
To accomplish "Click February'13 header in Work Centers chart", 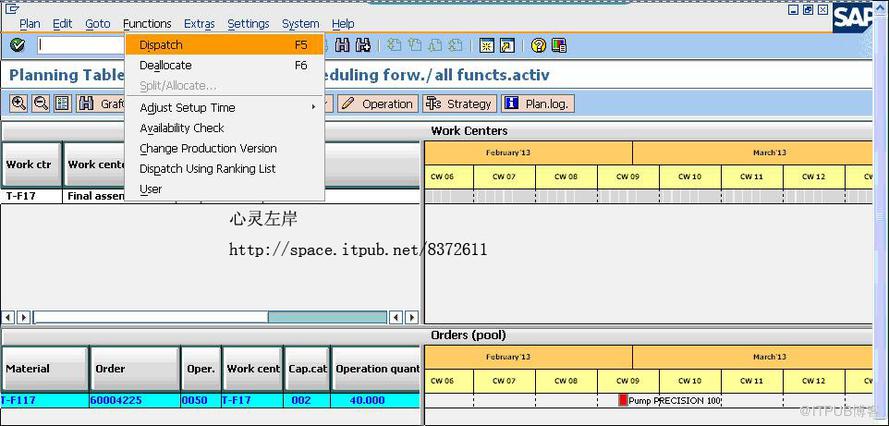I will pos(528,153).
